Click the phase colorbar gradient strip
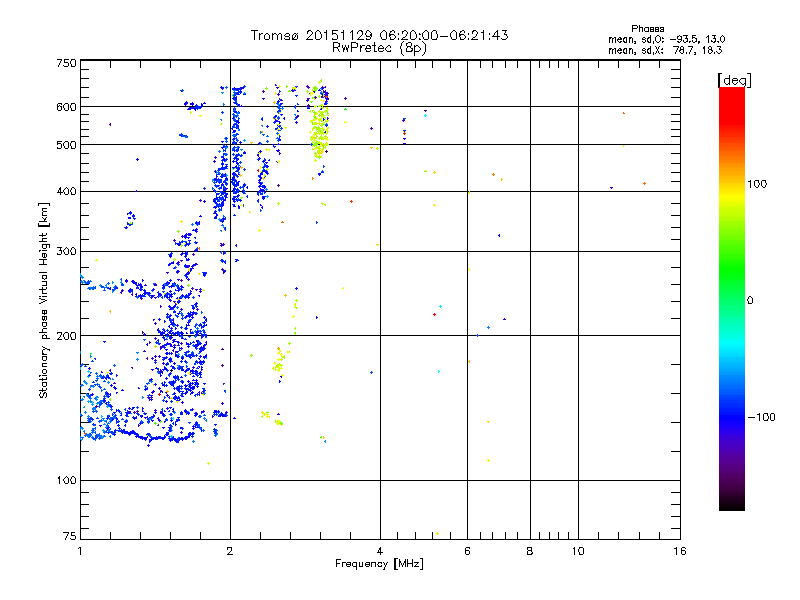 click(x=732, y=298)
